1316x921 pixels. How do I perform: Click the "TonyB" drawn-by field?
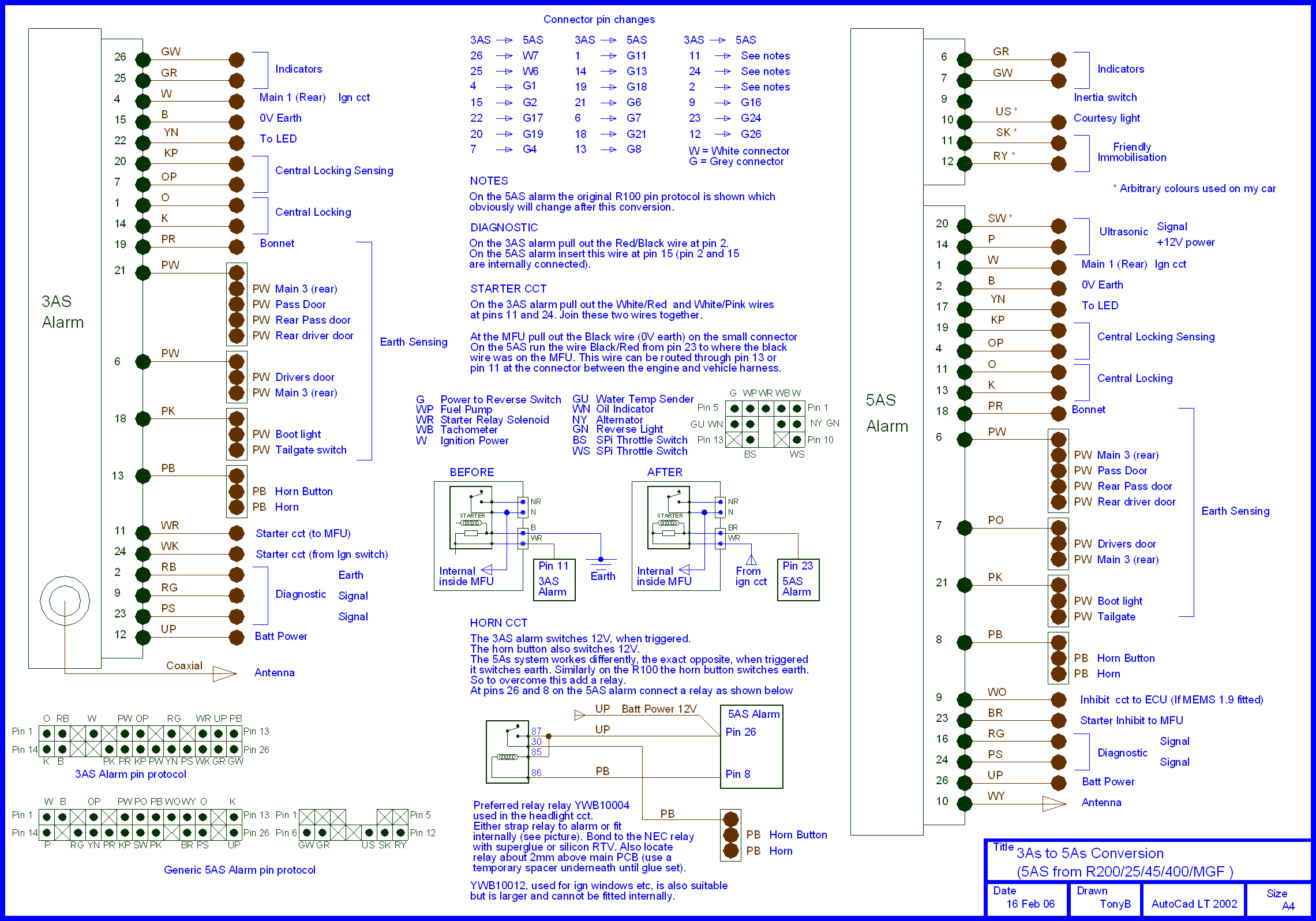point(1115,904)
